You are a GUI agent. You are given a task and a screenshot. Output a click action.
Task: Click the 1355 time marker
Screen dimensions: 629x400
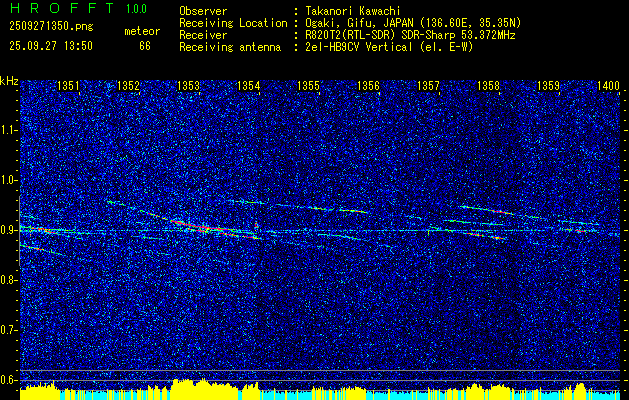[308, 86]
